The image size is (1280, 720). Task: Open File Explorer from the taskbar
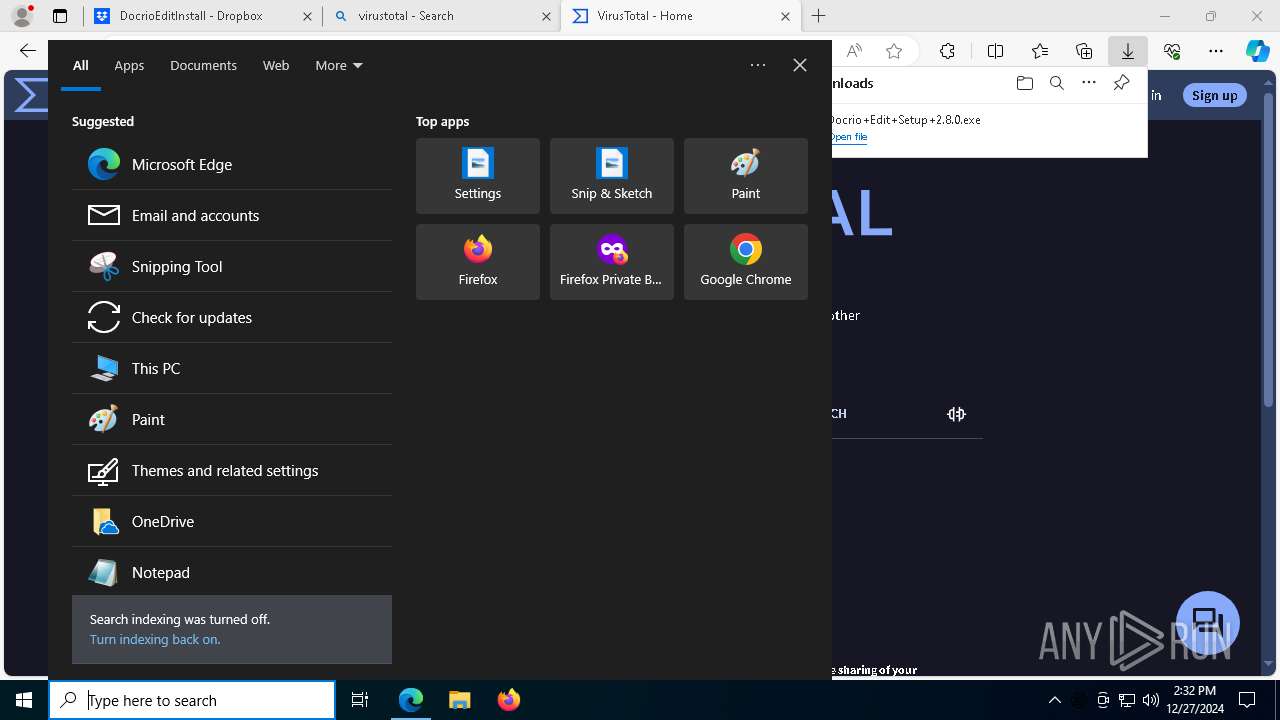[x=459, y=700]
